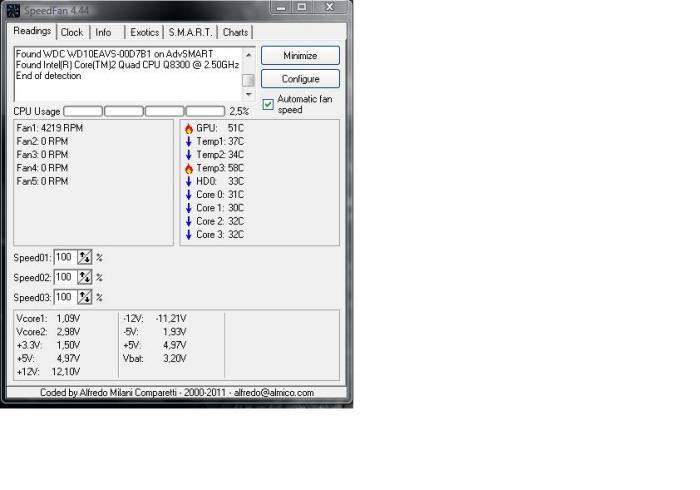Click the 'Fan2: 0 RPM' reading
The width and height of the screenshot is (700, 490).
click(42, 141)
